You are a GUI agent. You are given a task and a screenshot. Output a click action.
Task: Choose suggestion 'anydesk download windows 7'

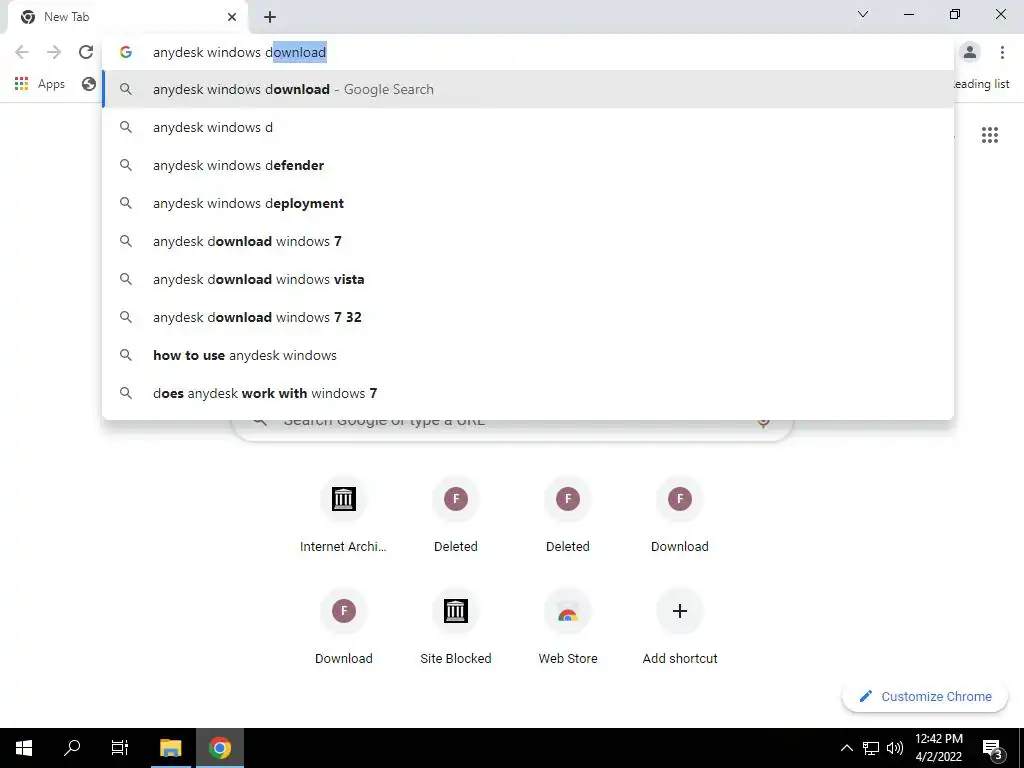click(528, 241)
